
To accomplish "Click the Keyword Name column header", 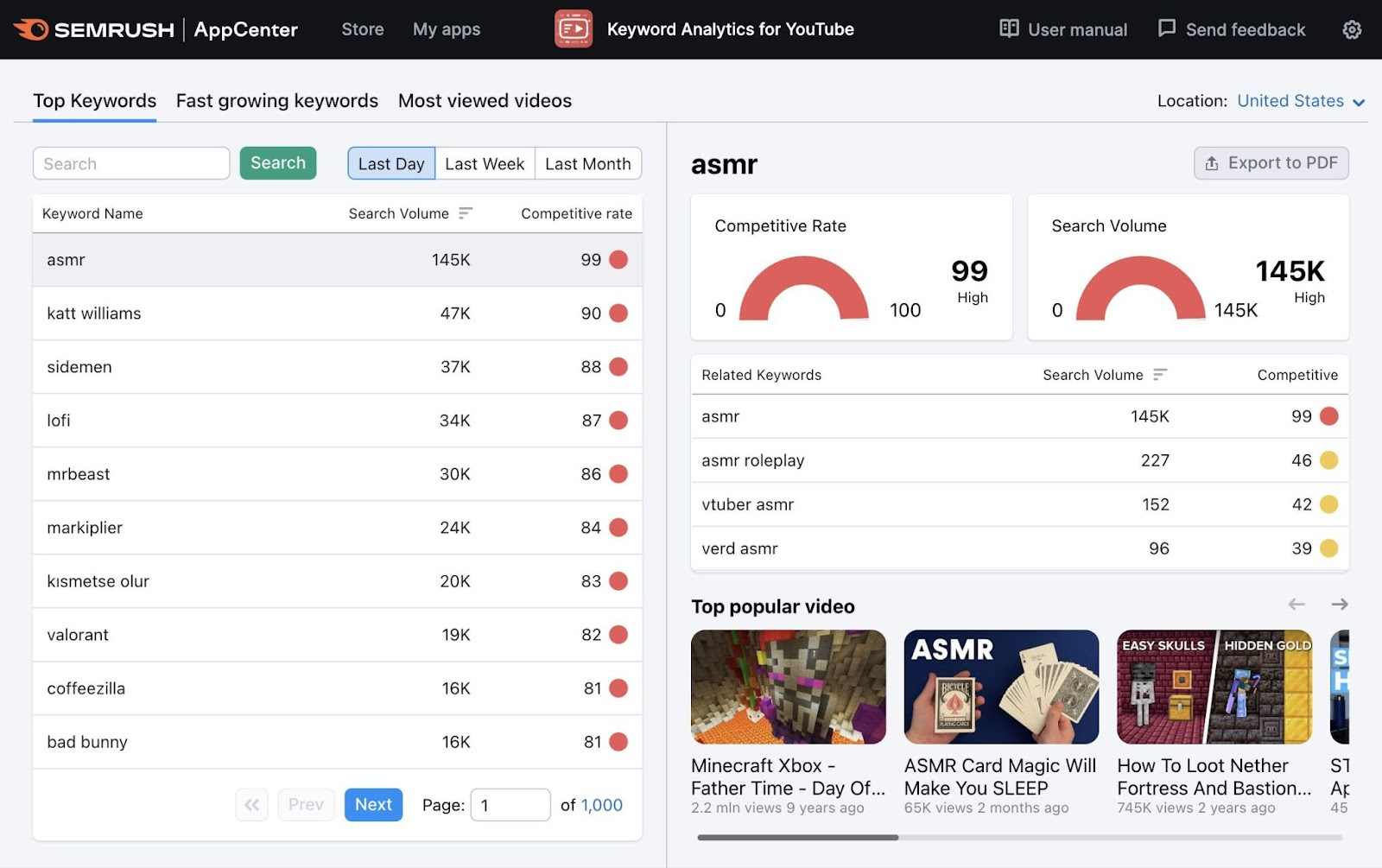I will click(x=92, y=213).
